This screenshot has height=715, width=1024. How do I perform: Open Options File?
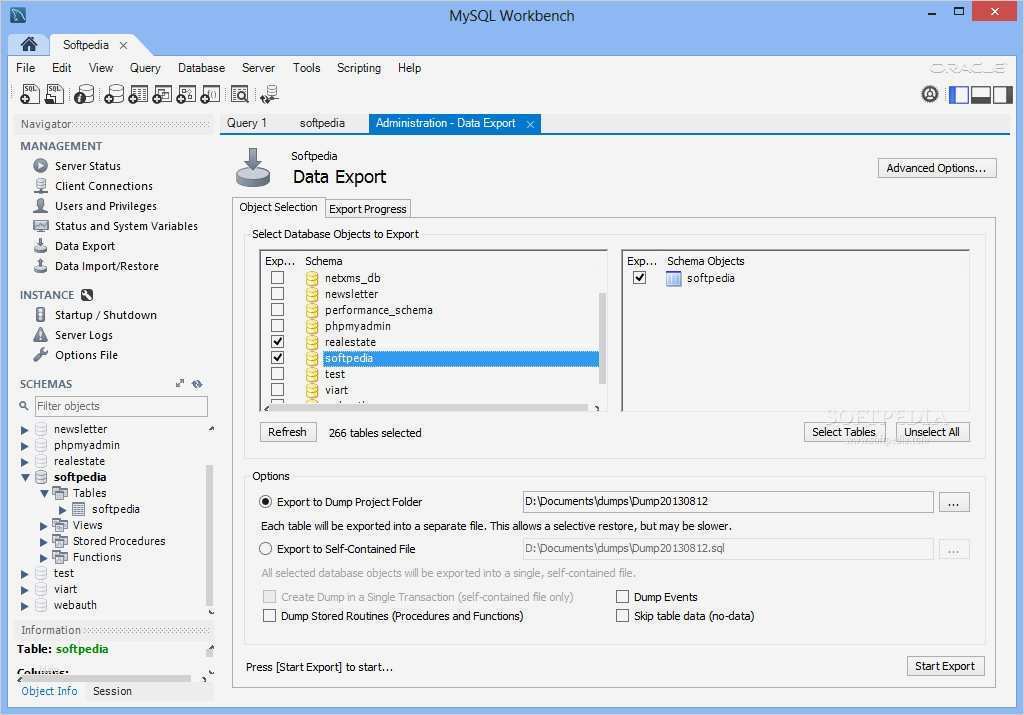click(86, 355)
